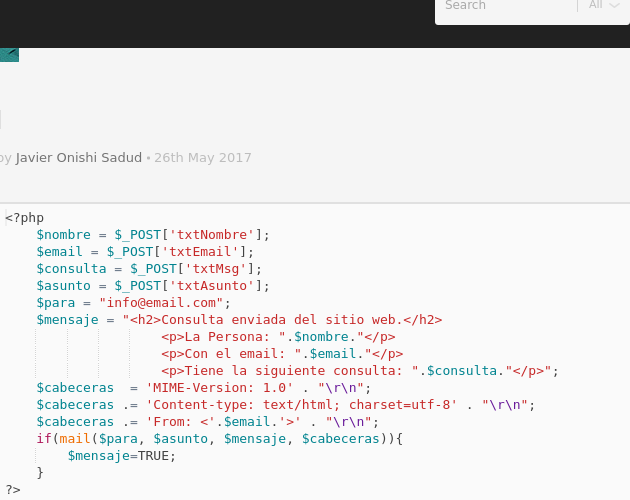
Task: Click the teal thumbnail image at left
Action: click(x=9, y=55)
